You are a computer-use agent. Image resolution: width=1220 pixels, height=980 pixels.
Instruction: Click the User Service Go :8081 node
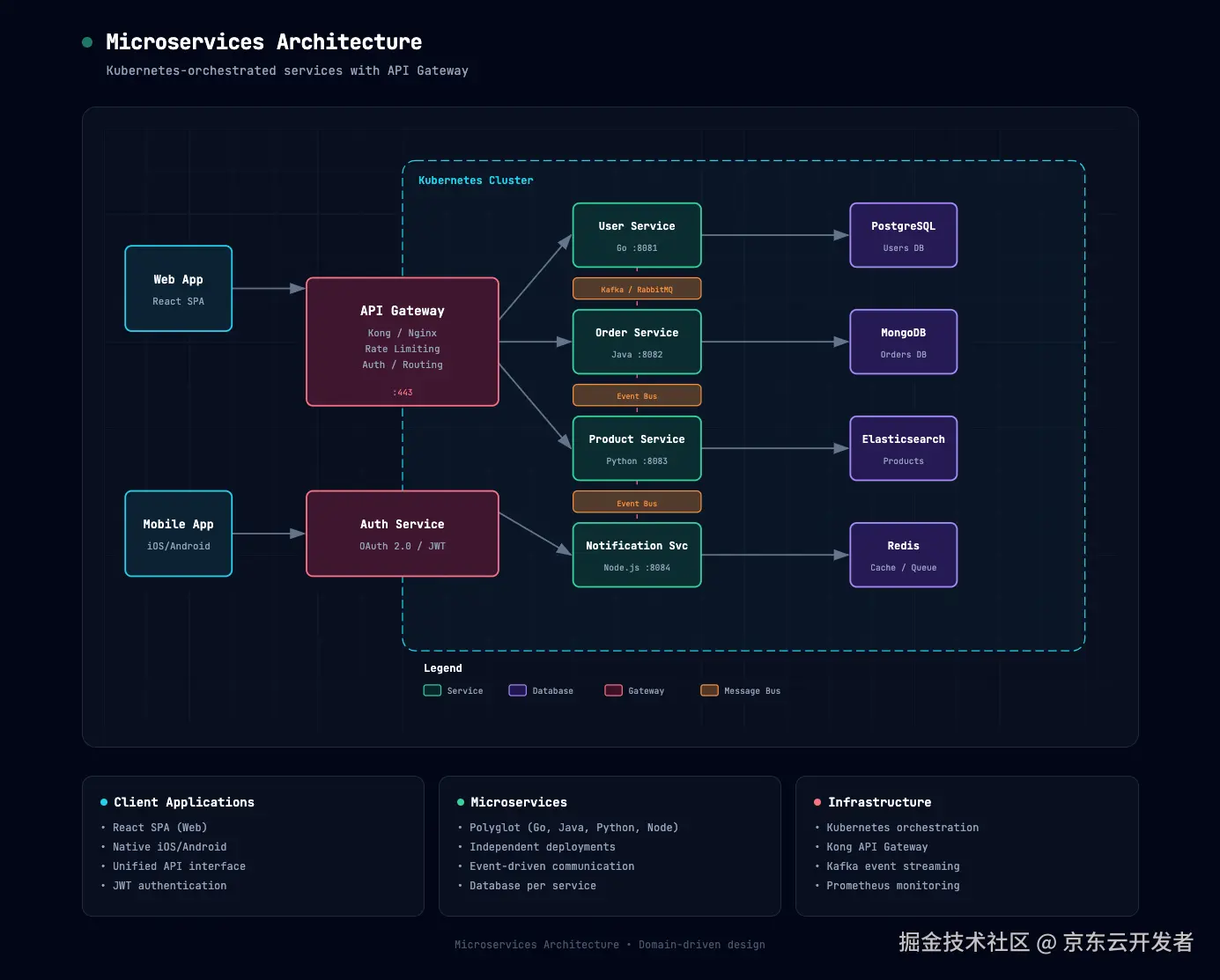(637, 235)
